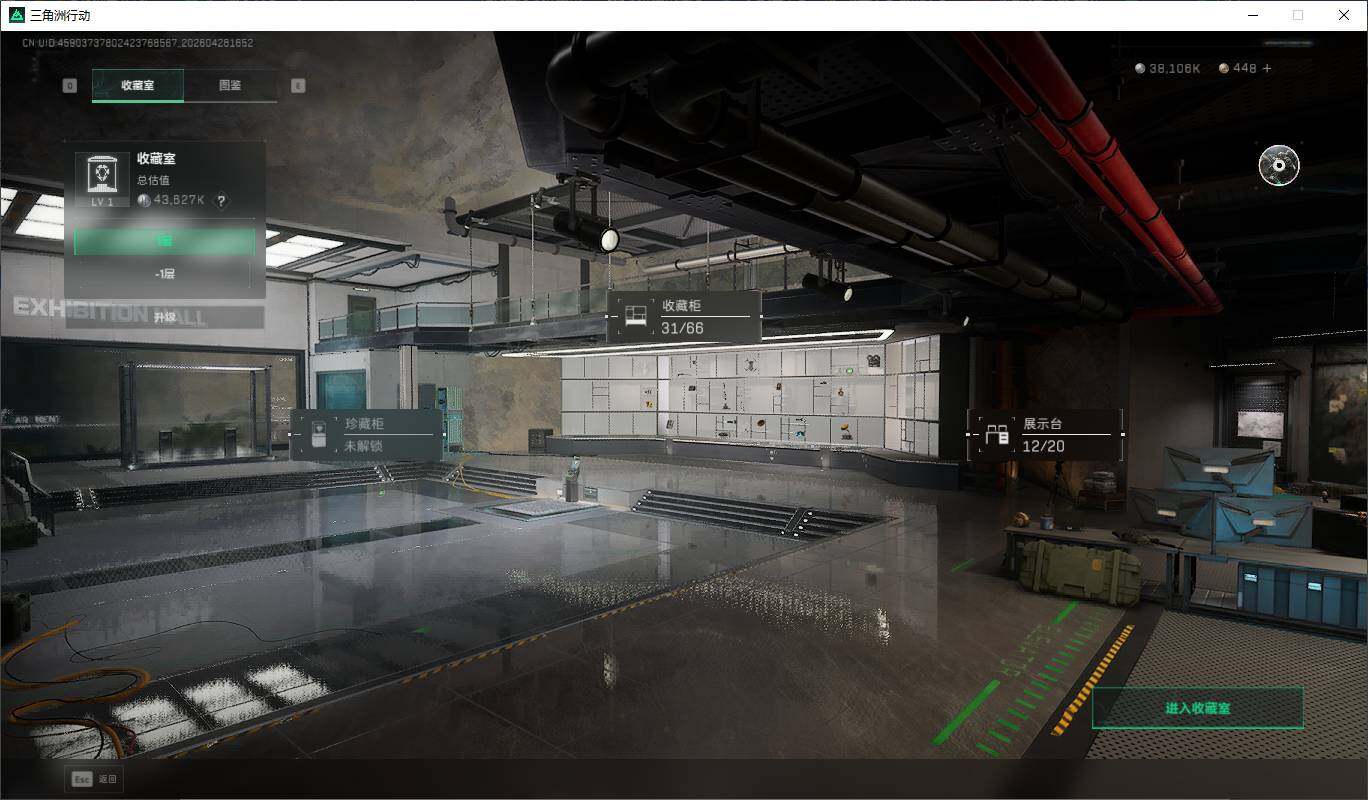
Task: Click the 43,627K total valuation value
Action: (179, 200)
